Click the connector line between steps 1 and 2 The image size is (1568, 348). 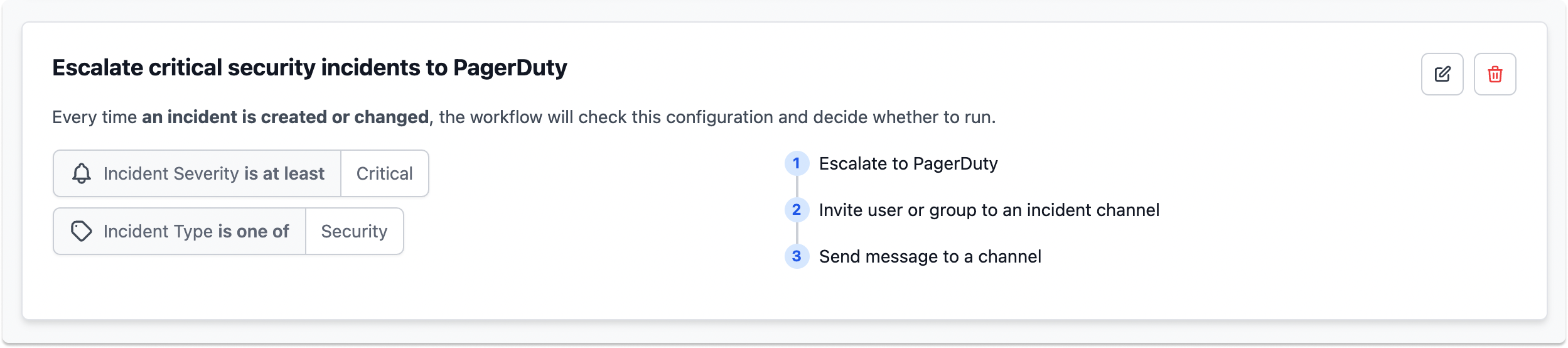[x=797, y=187]
